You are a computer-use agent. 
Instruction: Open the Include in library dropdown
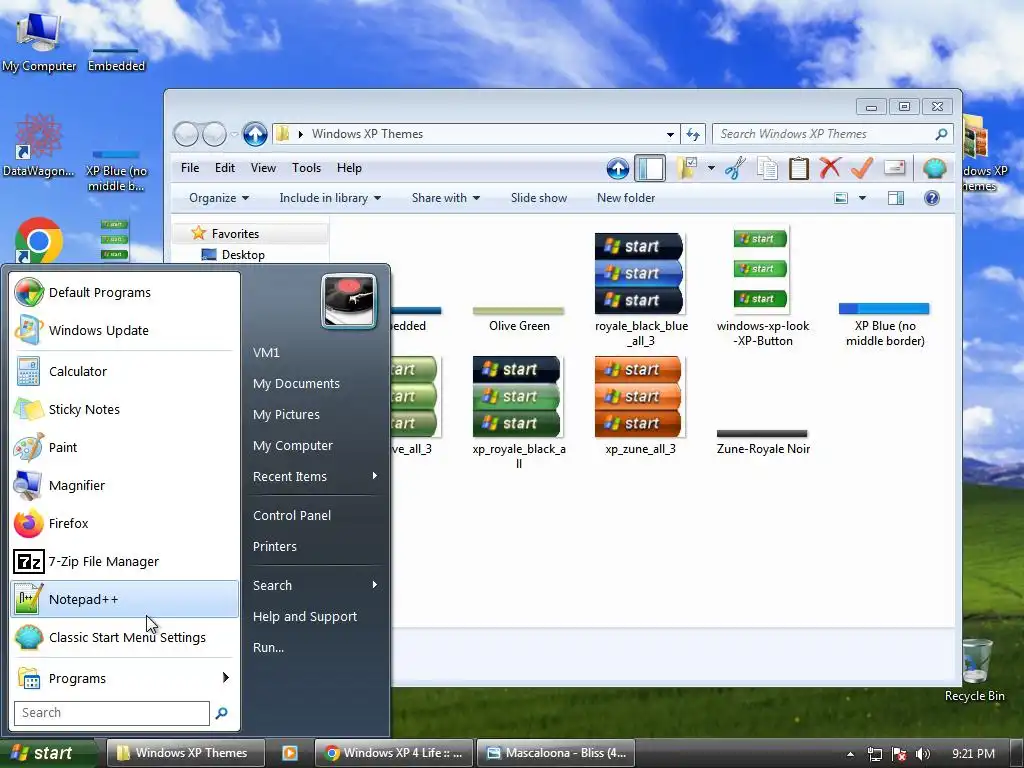(330, 198)
